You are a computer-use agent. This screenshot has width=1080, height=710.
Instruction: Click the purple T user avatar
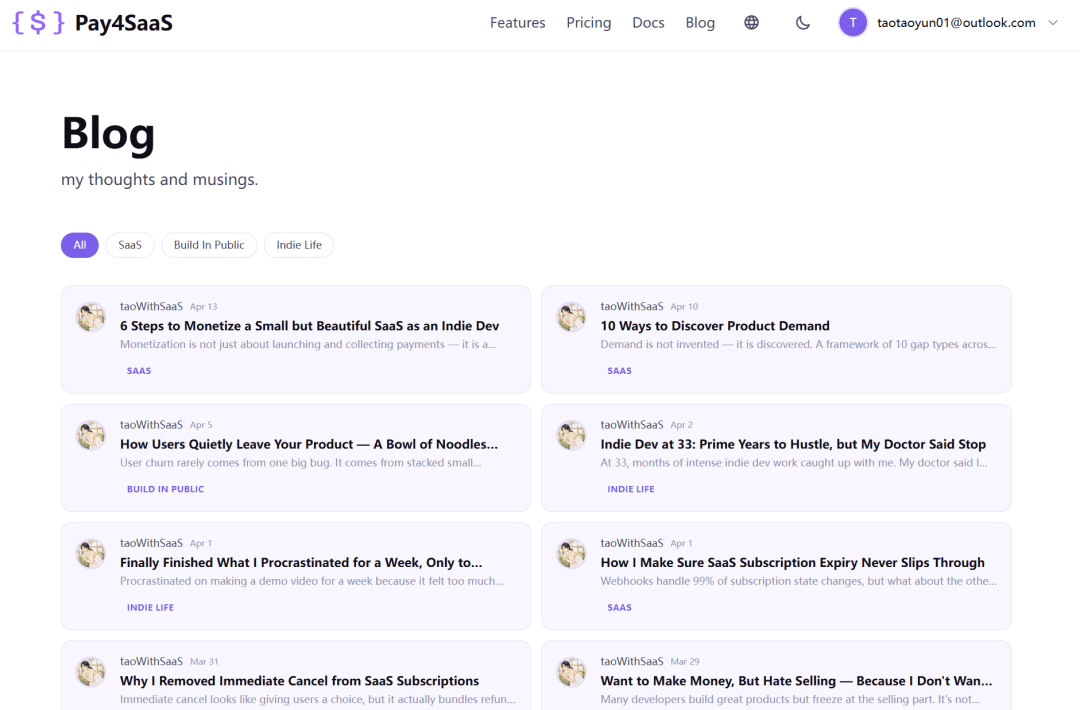click(853, 23)
